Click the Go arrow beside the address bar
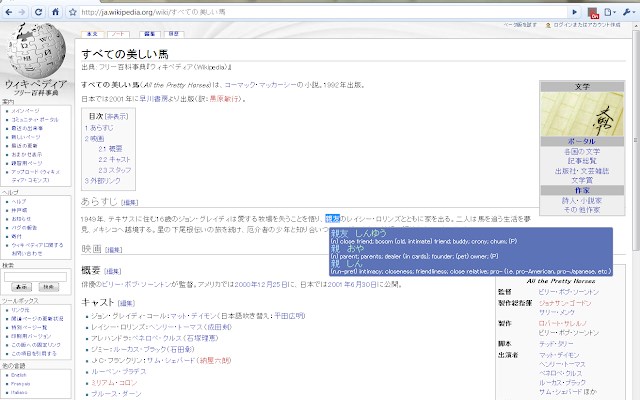This screenshot has width=640, height=400. [x=574, y=12]
